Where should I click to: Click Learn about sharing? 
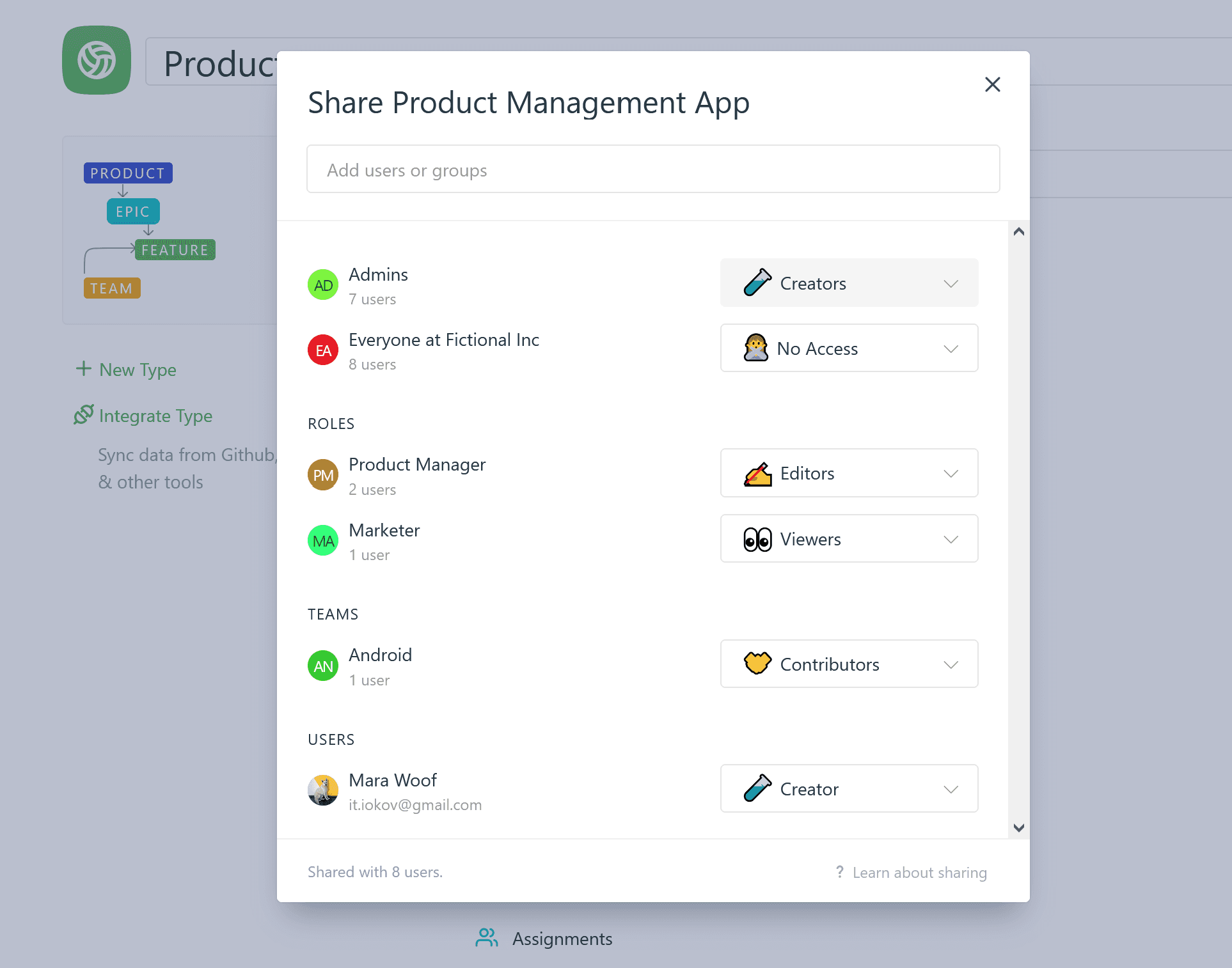920,872
